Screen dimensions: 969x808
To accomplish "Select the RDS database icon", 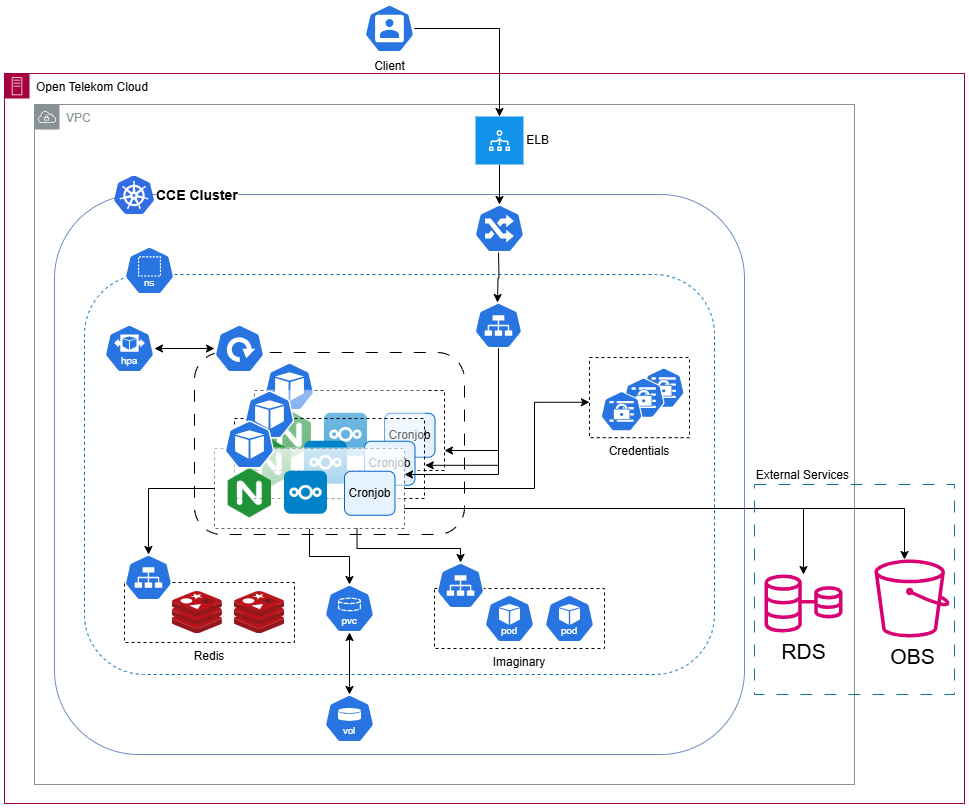I will coord(802,603).
